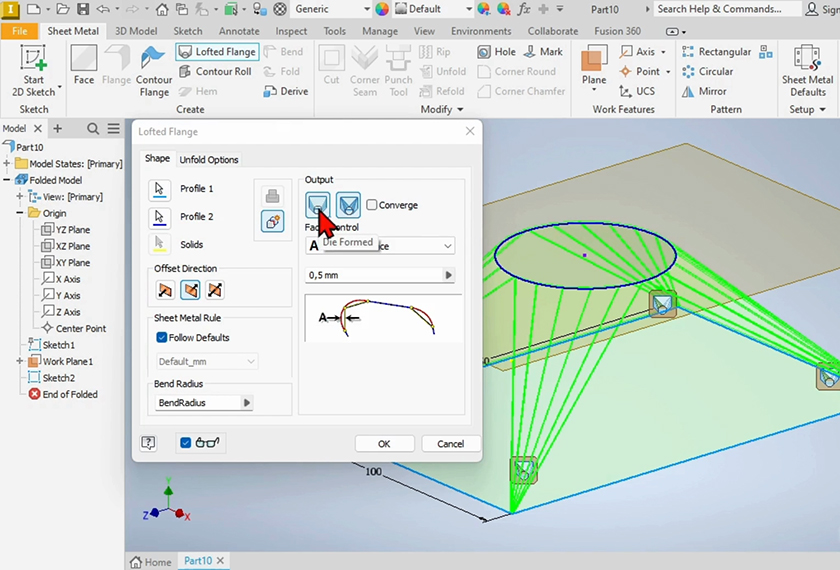This screenshot has height=570, width=840.
Task: Expand the Modify panel dropdown
Action: pos(441,109)
